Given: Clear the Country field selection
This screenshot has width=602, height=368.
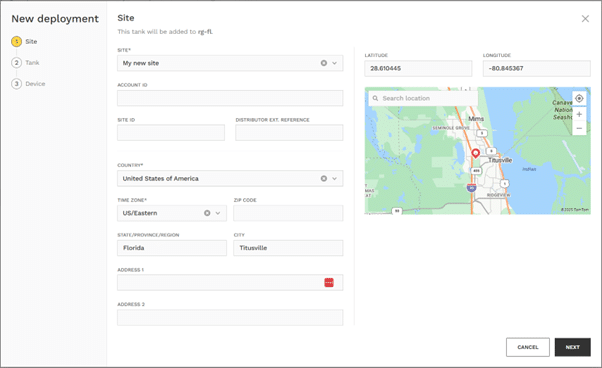Looking at the screenshot, I should 324,178.
